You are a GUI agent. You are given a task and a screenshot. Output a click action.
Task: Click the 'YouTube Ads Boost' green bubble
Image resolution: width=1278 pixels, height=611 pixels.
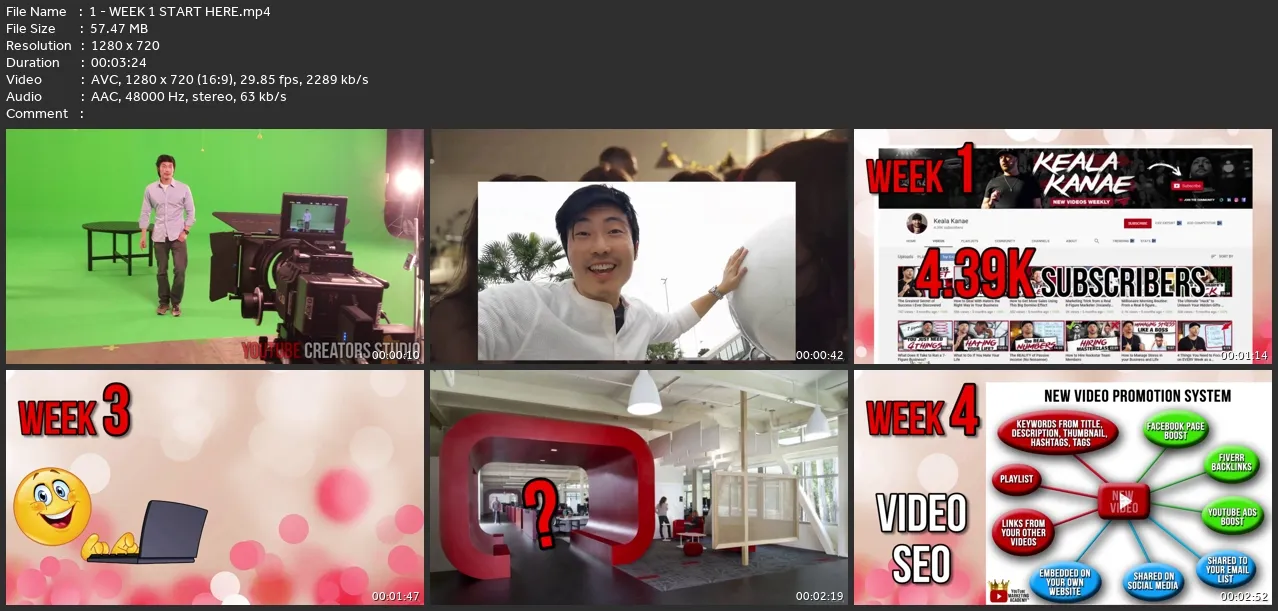coord(1231,516)
